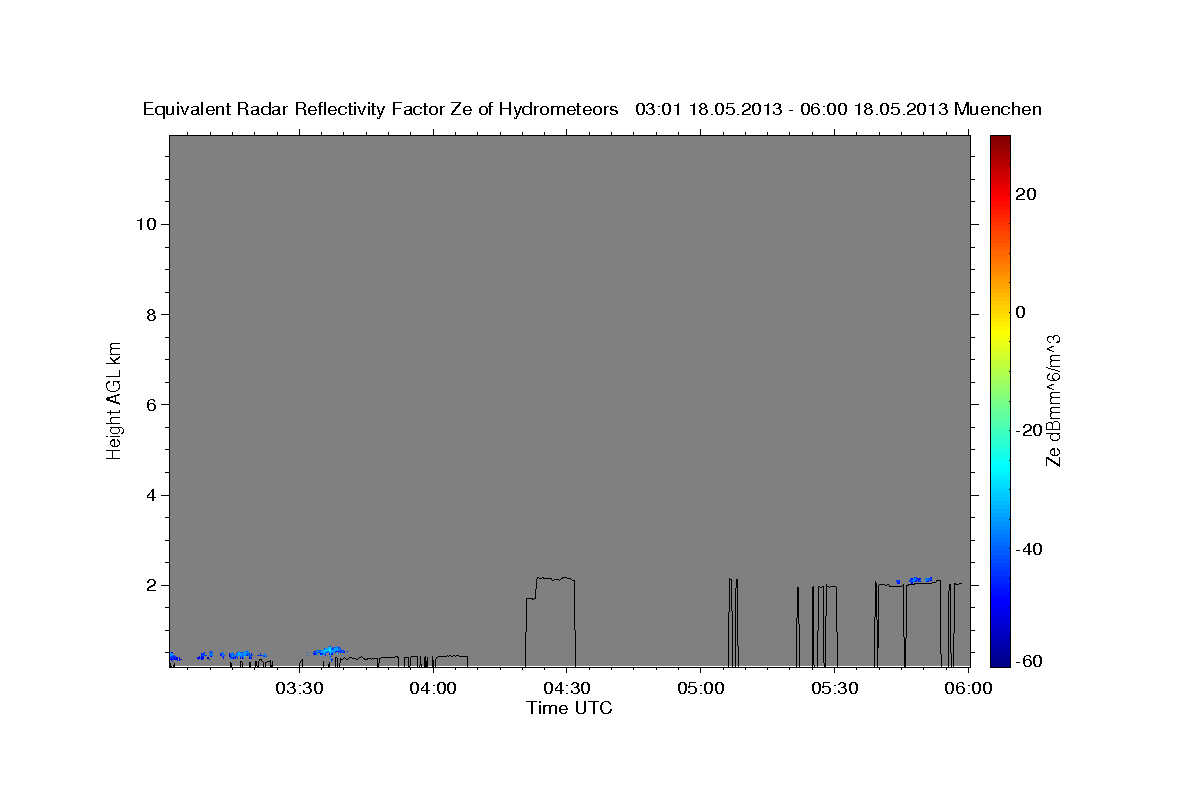
Task: Click the colorbar tick value 20
Action: click(x=1024, y=194)
